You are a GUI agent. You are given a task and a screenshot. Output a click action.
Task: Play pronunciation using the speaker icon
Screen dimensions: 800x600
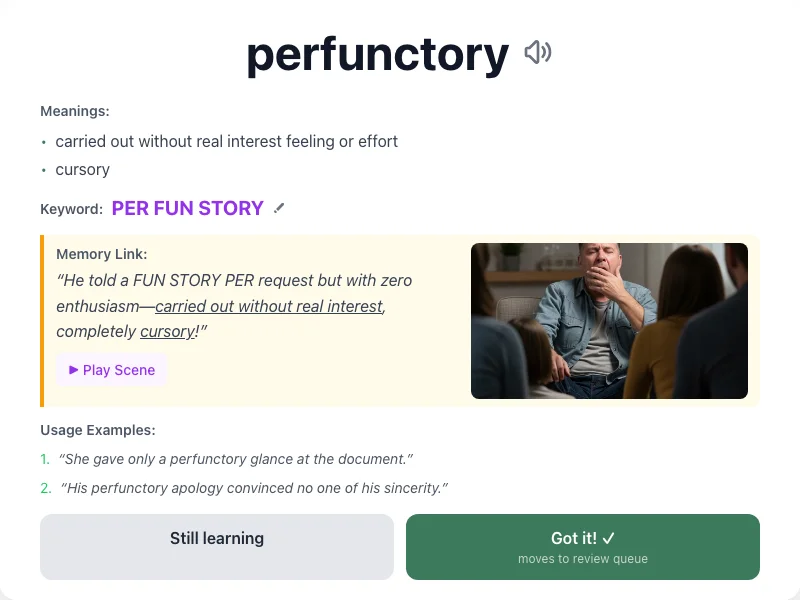pyautogui.click(x=538, y=53)
